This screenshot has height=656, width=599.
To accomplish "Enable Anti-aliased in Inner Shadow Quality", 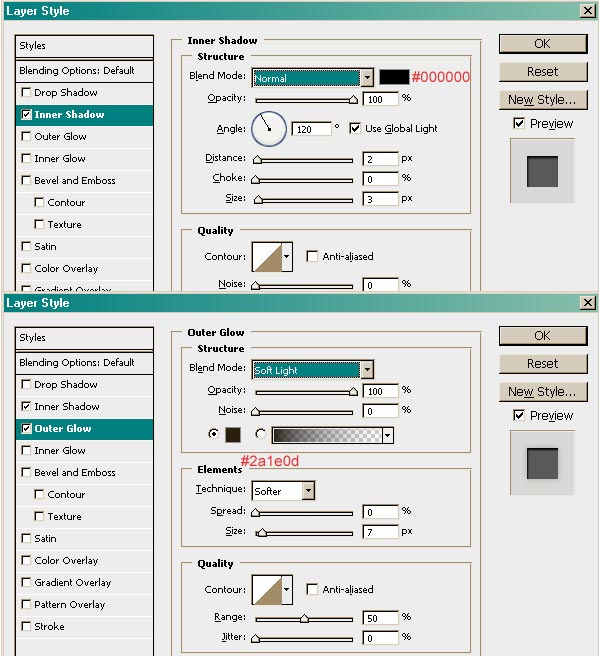I will pyautogui.click(x=312, y=256).
